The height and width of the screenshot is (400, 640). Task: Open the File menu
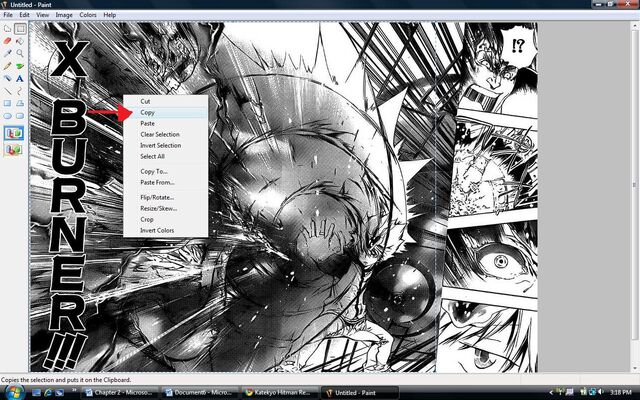click(8, 15)
